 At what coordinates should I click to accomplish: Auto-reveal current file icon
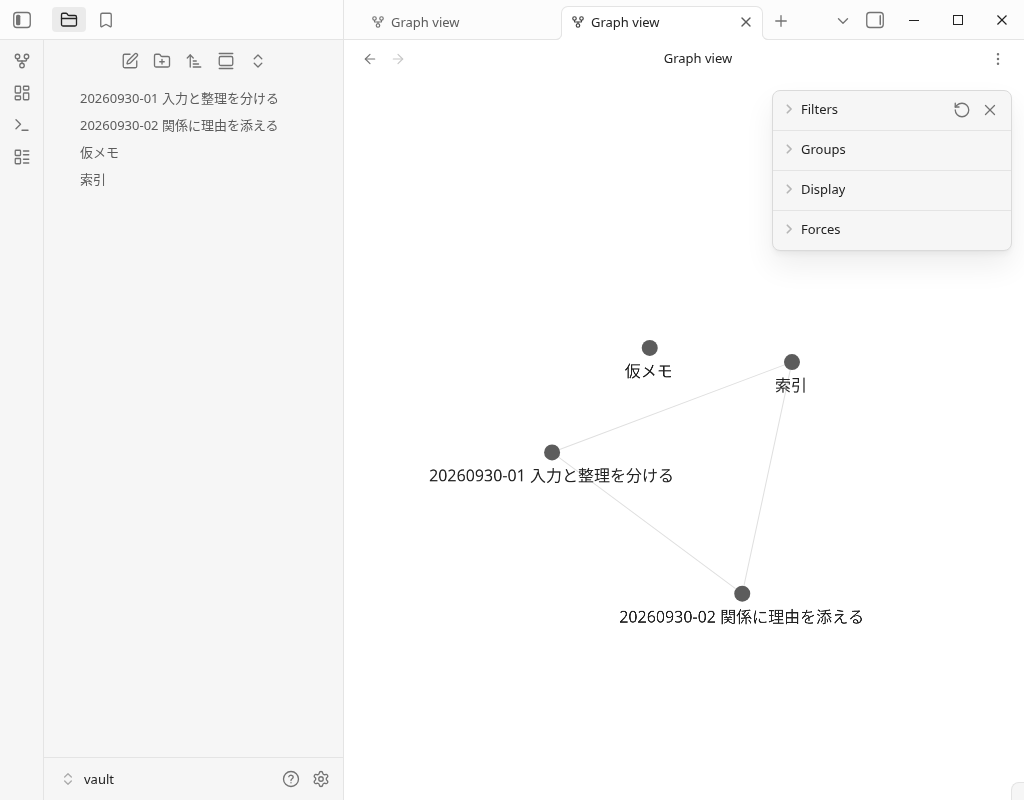(x=226, y=61)
